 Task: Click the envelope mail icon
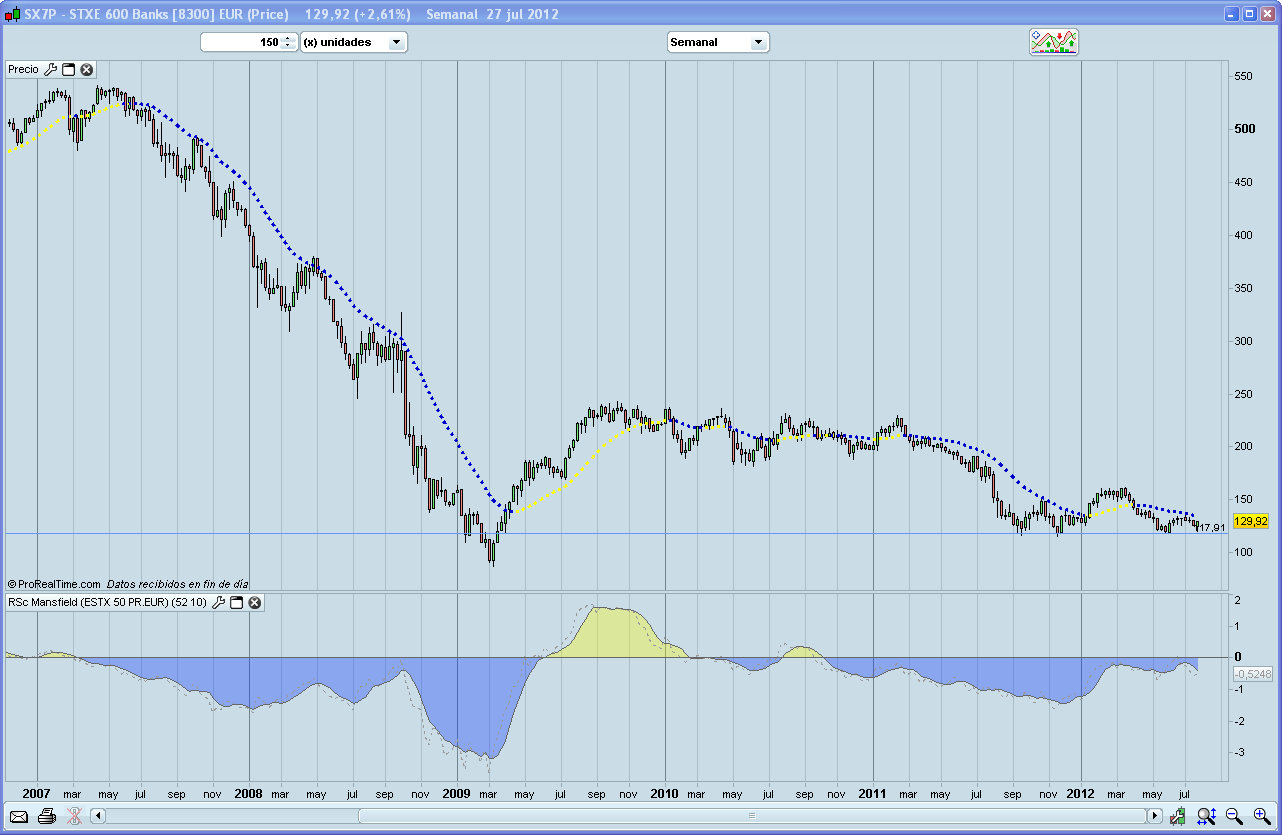(19, 816)
